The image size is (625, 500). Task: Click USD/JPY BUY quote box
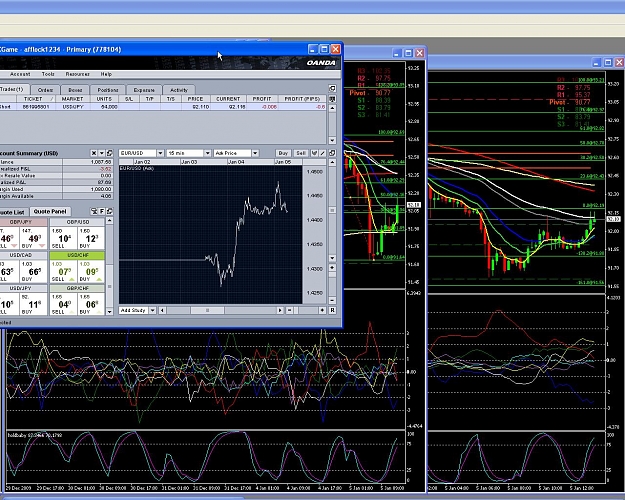34,305
